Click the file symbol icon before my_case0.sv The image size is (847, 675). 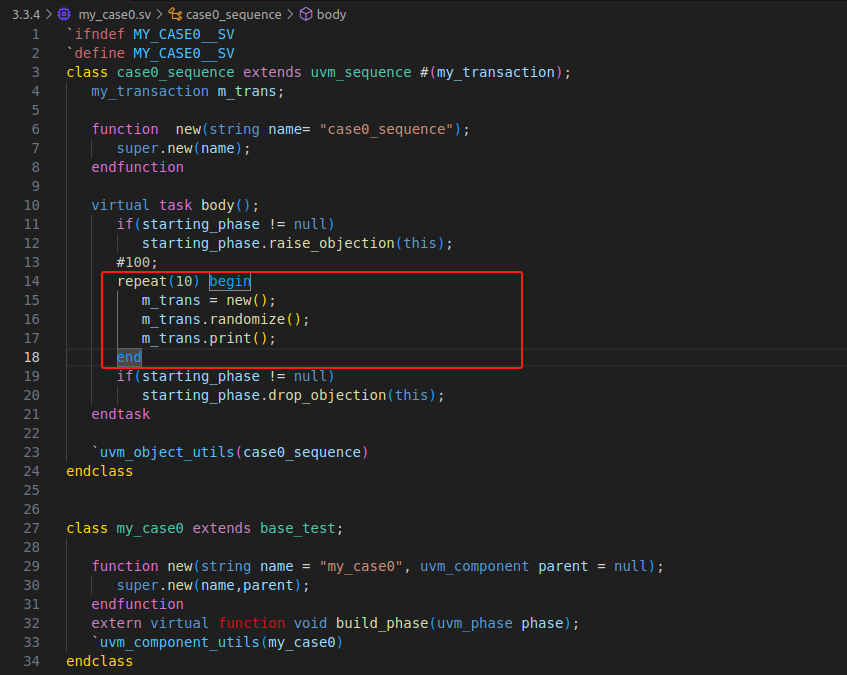point(64,14)
